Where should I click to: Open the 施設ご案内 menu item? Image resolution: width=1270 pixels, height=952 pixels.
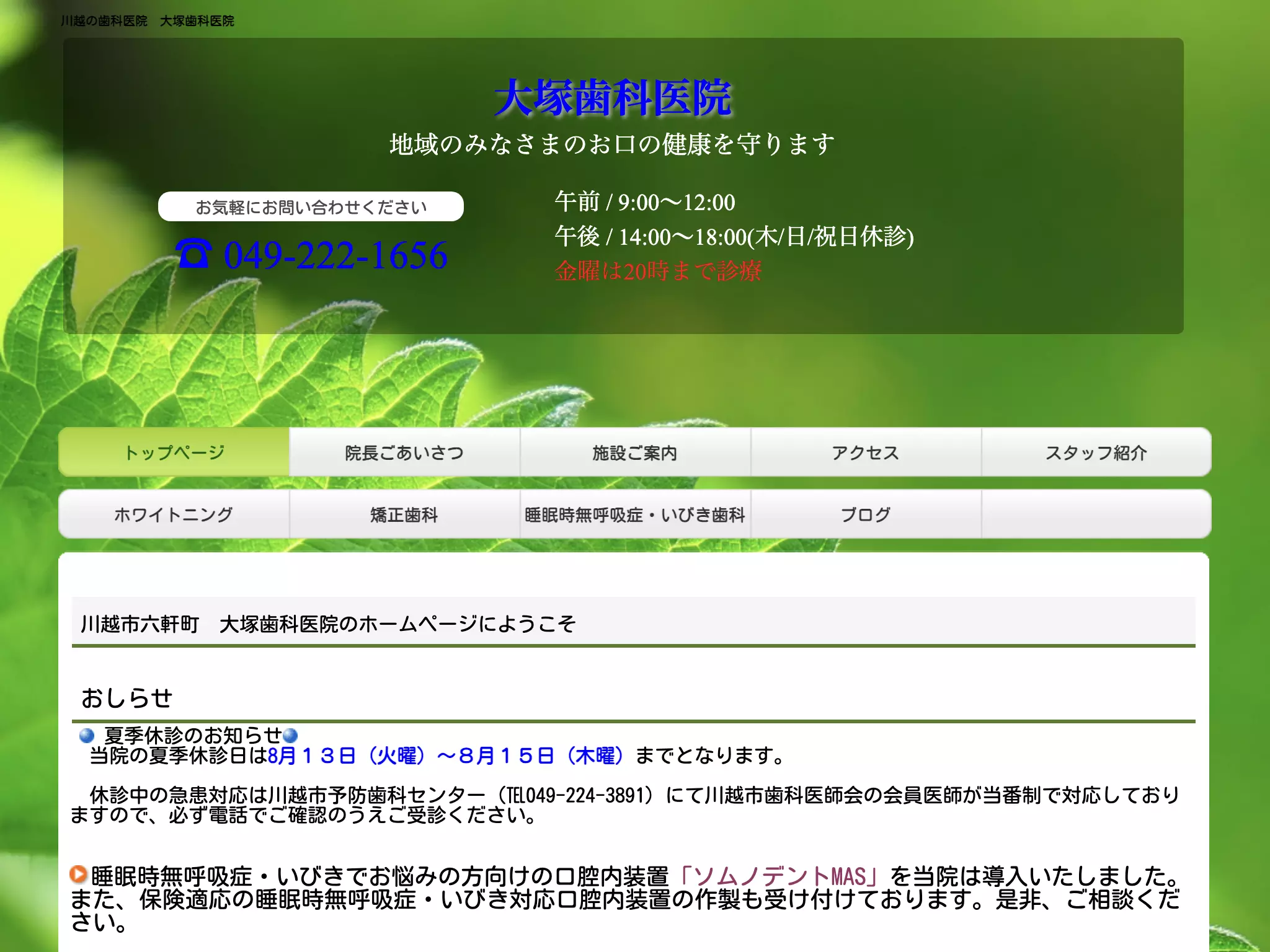[635, 452]
